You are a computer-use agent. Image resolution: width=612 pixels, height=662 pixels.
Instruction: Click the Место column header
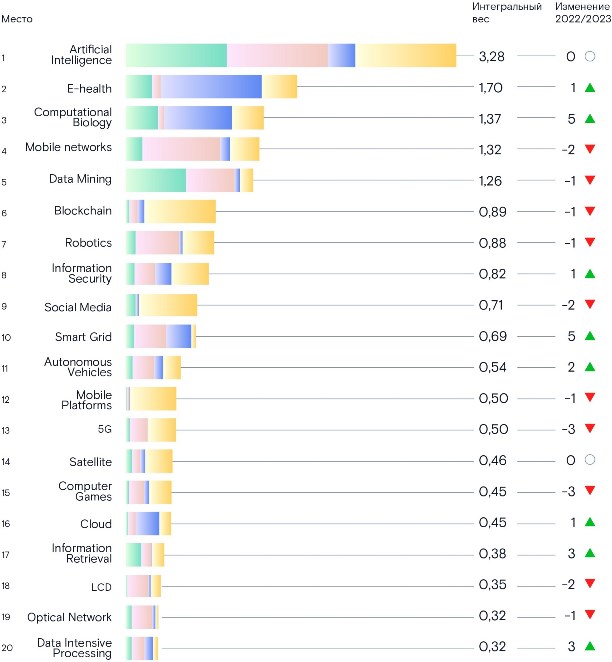pyautogui.click(x=17, y=19)
